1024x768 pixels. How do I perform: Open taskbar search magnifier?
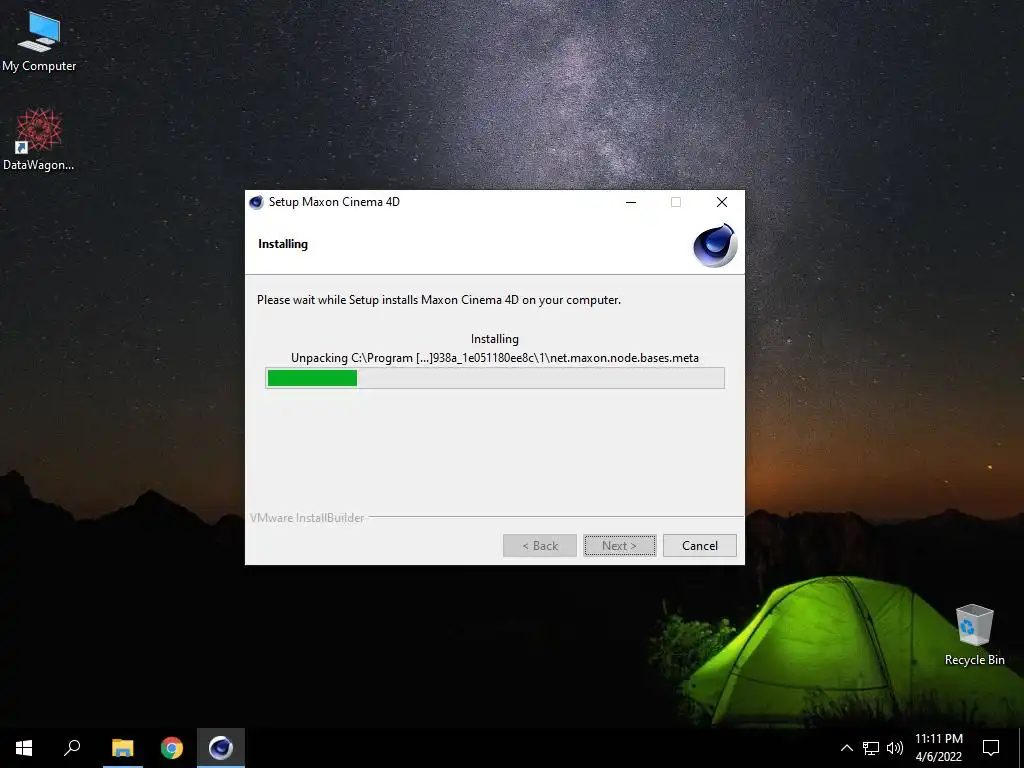72,748
